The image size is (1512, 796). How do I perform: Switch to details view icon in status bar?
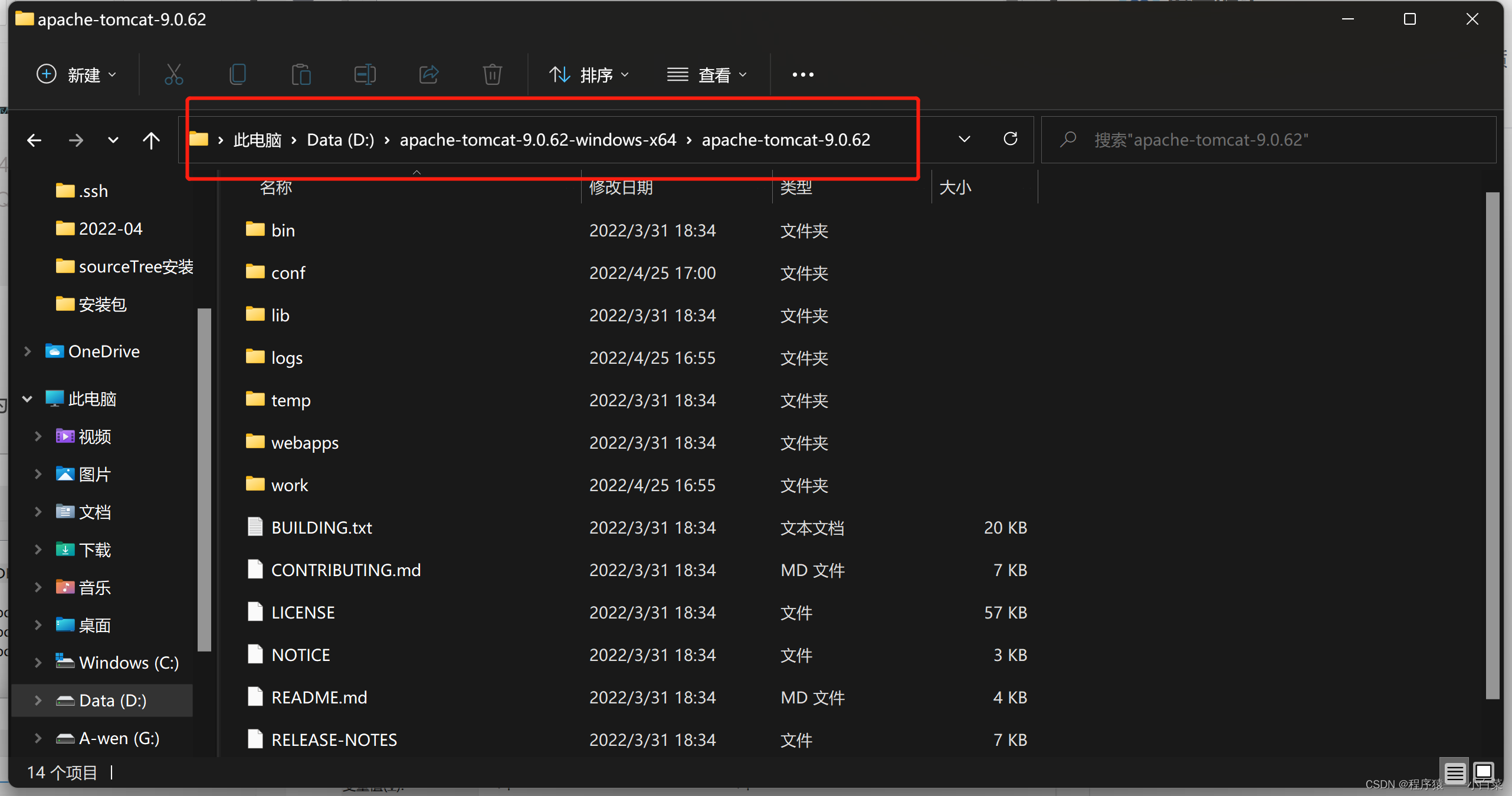click(x=1455, y=773)
